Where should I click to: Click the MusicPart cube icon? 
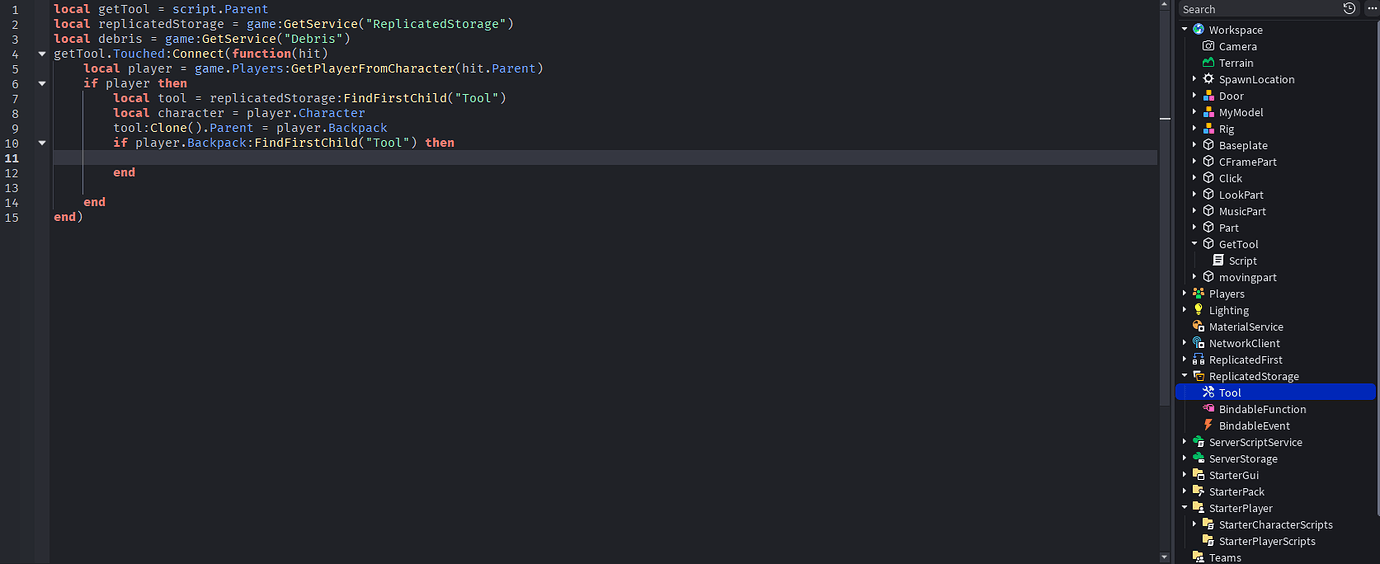(1208, 211)
